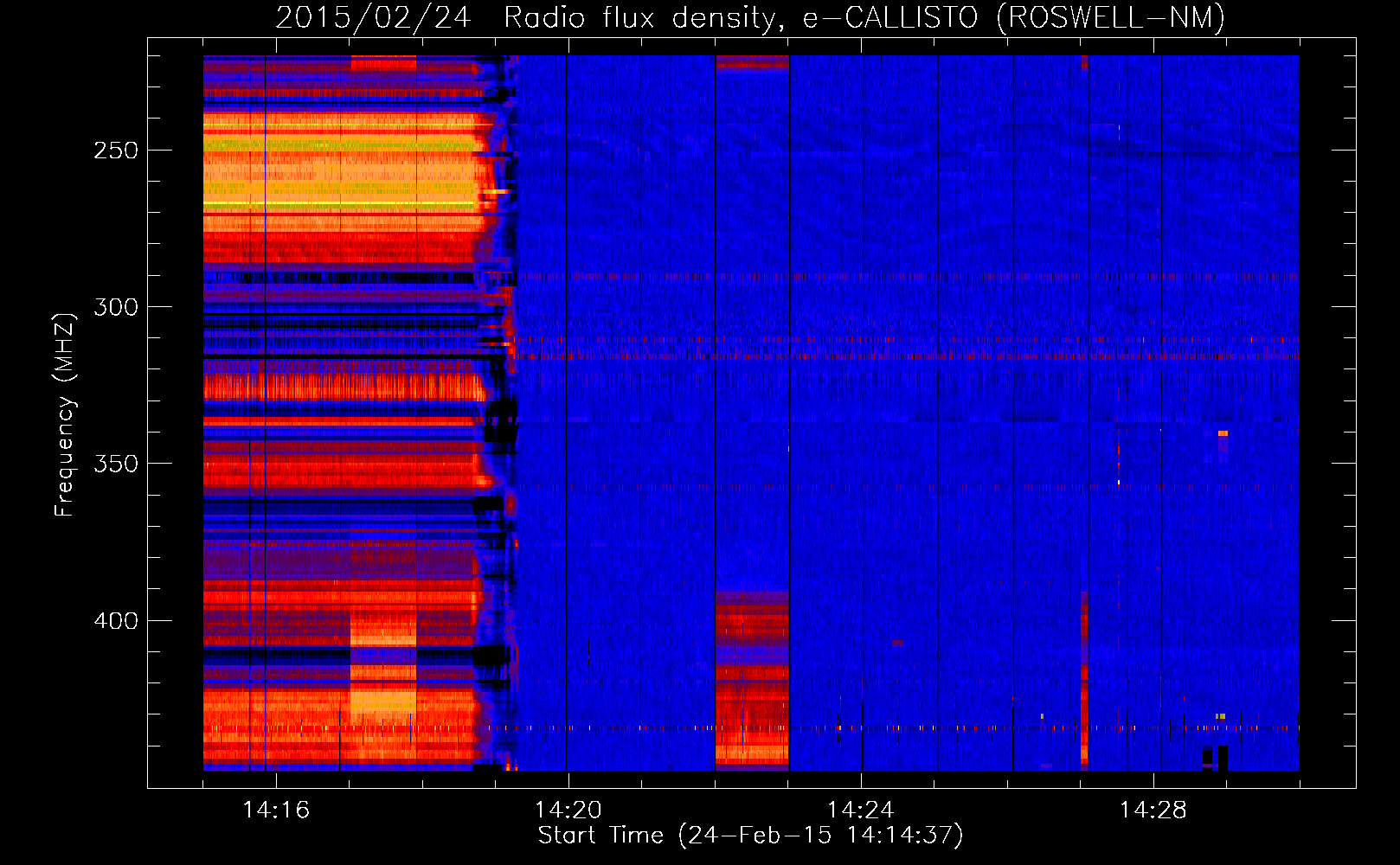Click the 14:28 time tick label
Screen dimensions: 1400x865
(x=1153, y=811)
